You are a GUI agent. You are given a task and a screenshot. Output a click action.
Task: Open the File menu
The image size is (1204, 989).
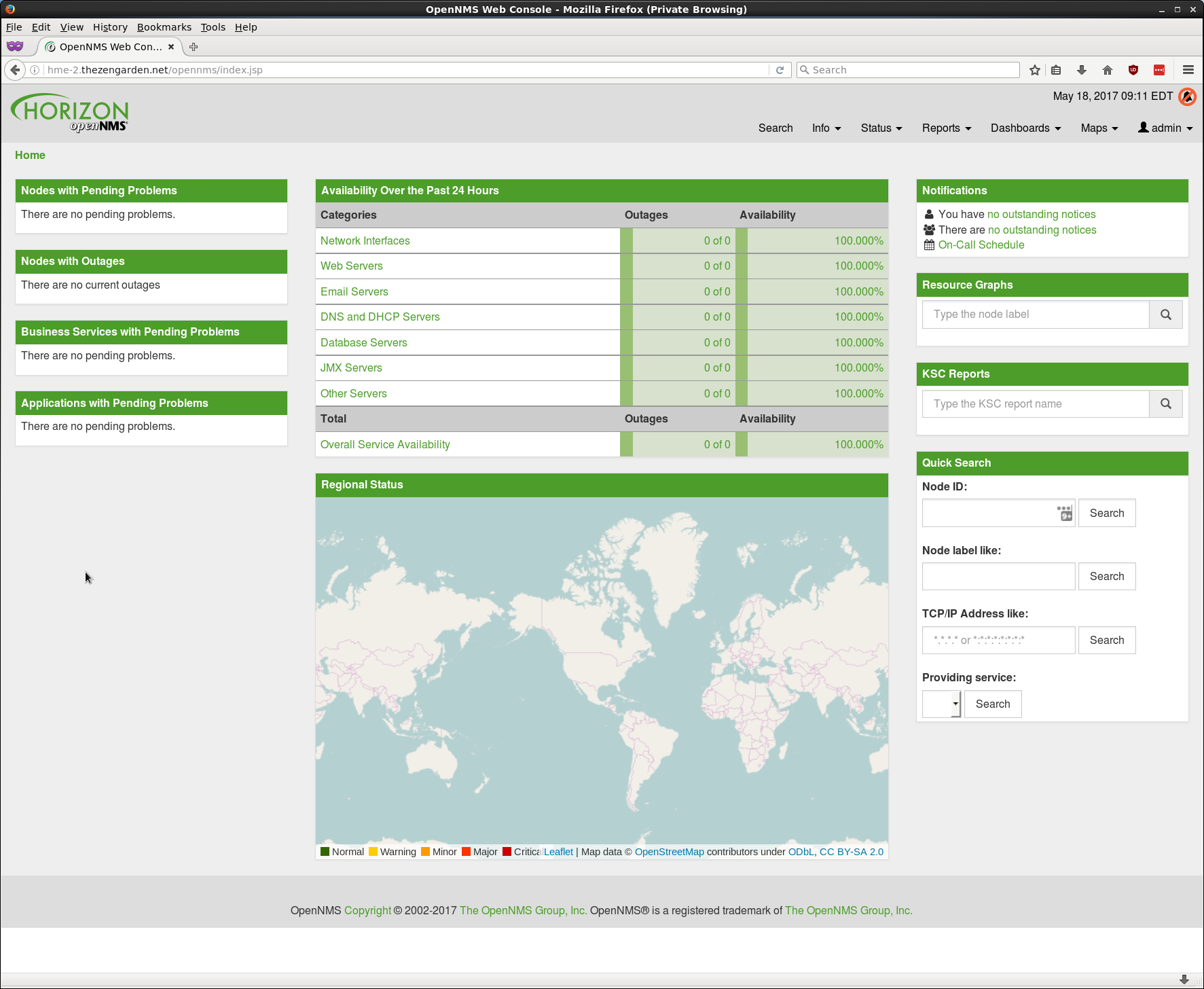[x=14, y=27]
